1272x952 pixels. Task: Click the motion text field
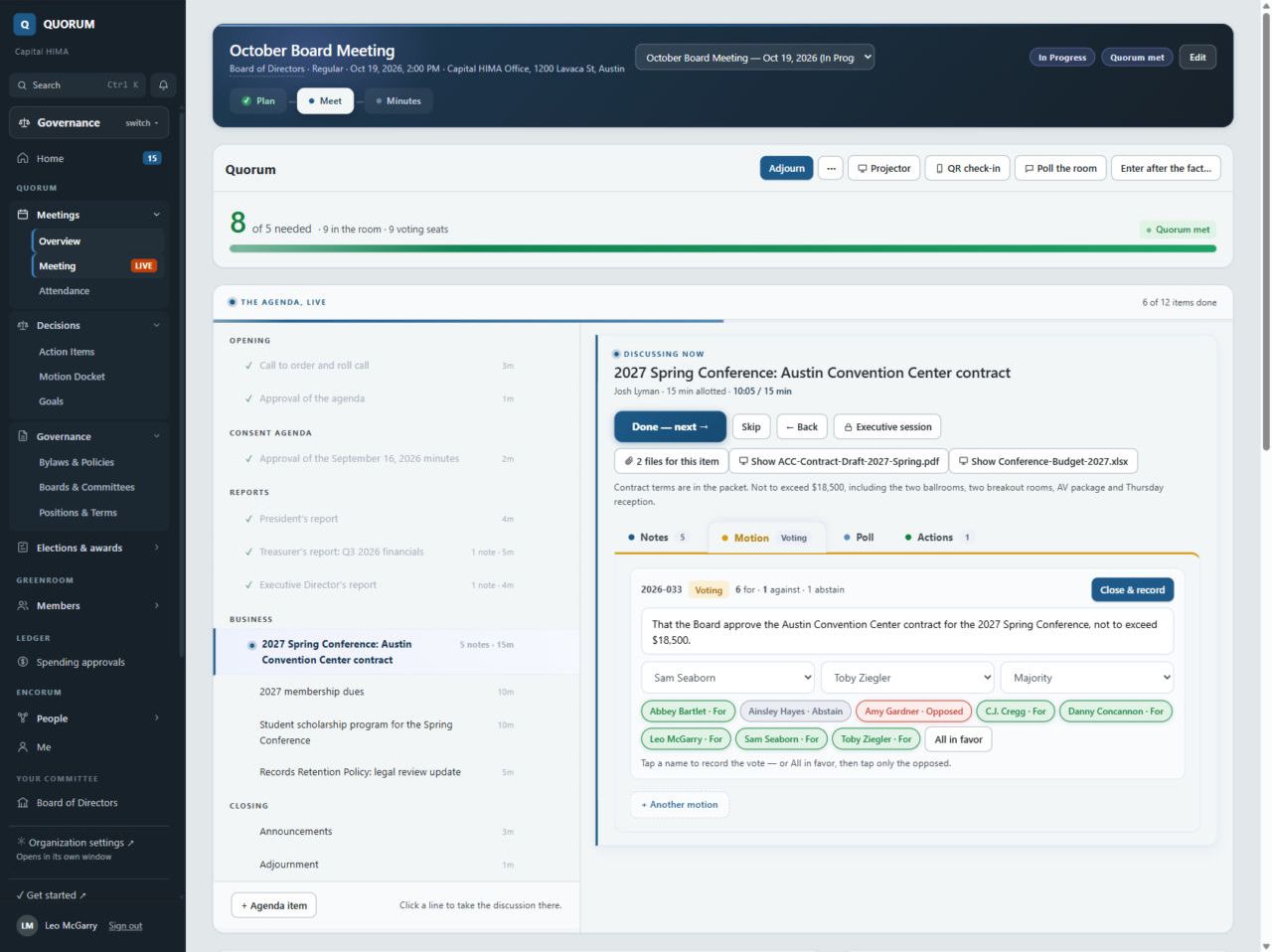[907, 632]
